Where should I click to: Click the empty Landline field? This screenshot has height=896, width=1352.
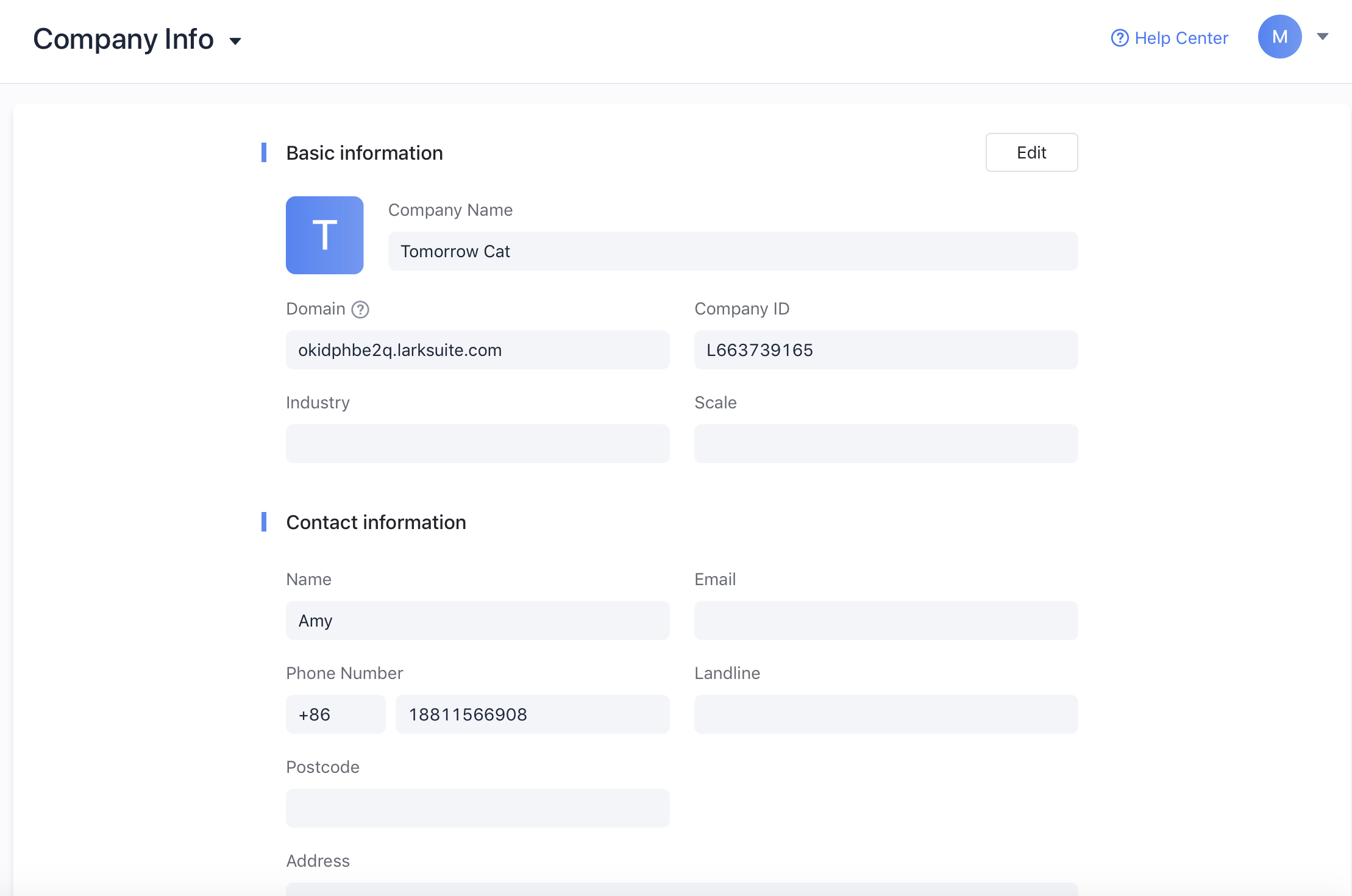[x=886, y=714]
